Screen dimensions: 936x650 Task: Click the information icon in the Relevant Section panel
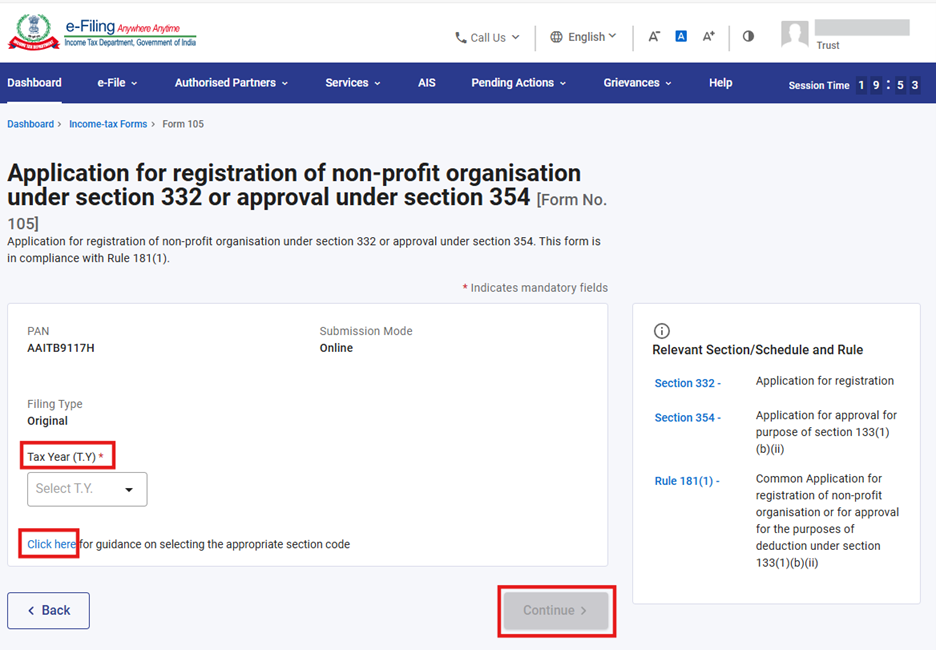tap(661, 331)
